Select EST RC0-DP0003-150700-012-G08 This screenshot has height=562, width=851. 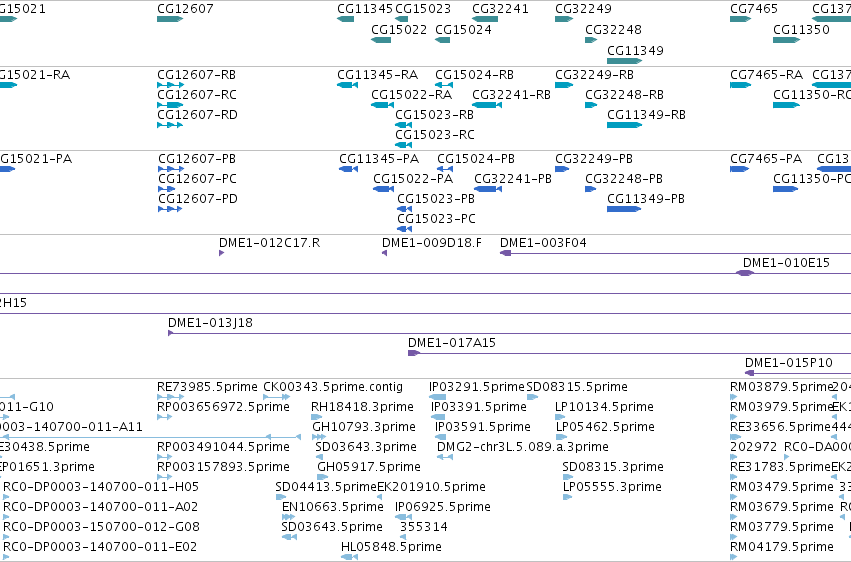point(101,527)
